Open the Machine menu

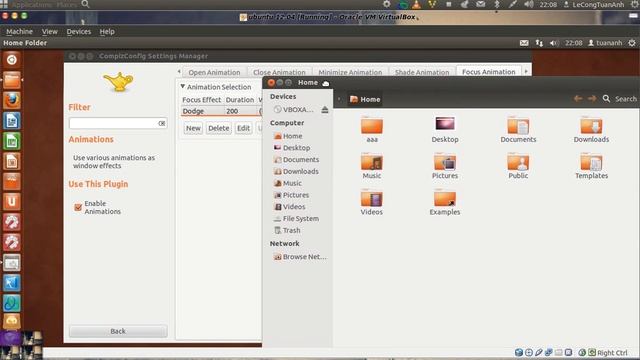click(19, 31)
